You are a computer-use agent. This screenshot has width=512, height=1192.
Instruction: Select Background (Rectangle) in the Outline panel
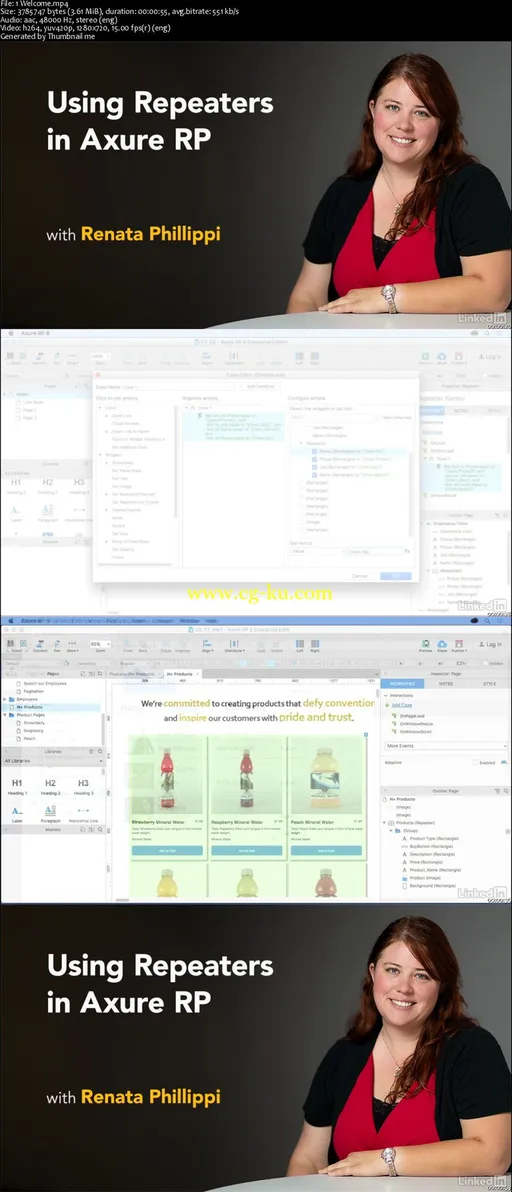pos(433,886)
